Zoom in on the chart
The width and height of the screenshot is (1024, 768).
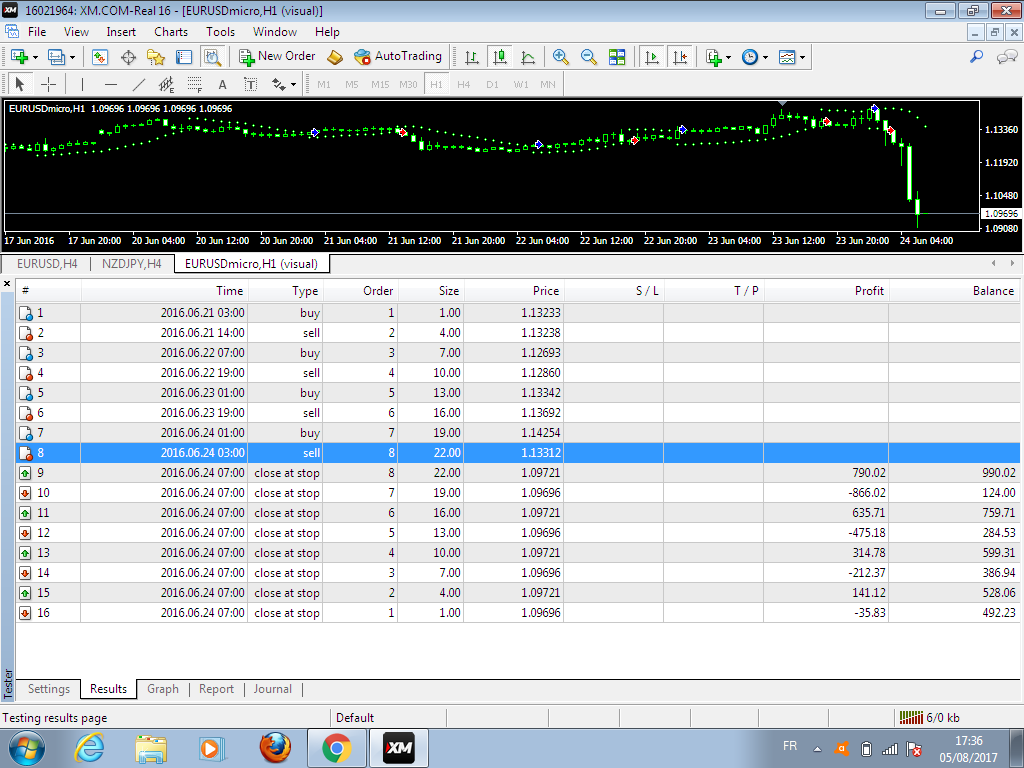click(560, 57)
